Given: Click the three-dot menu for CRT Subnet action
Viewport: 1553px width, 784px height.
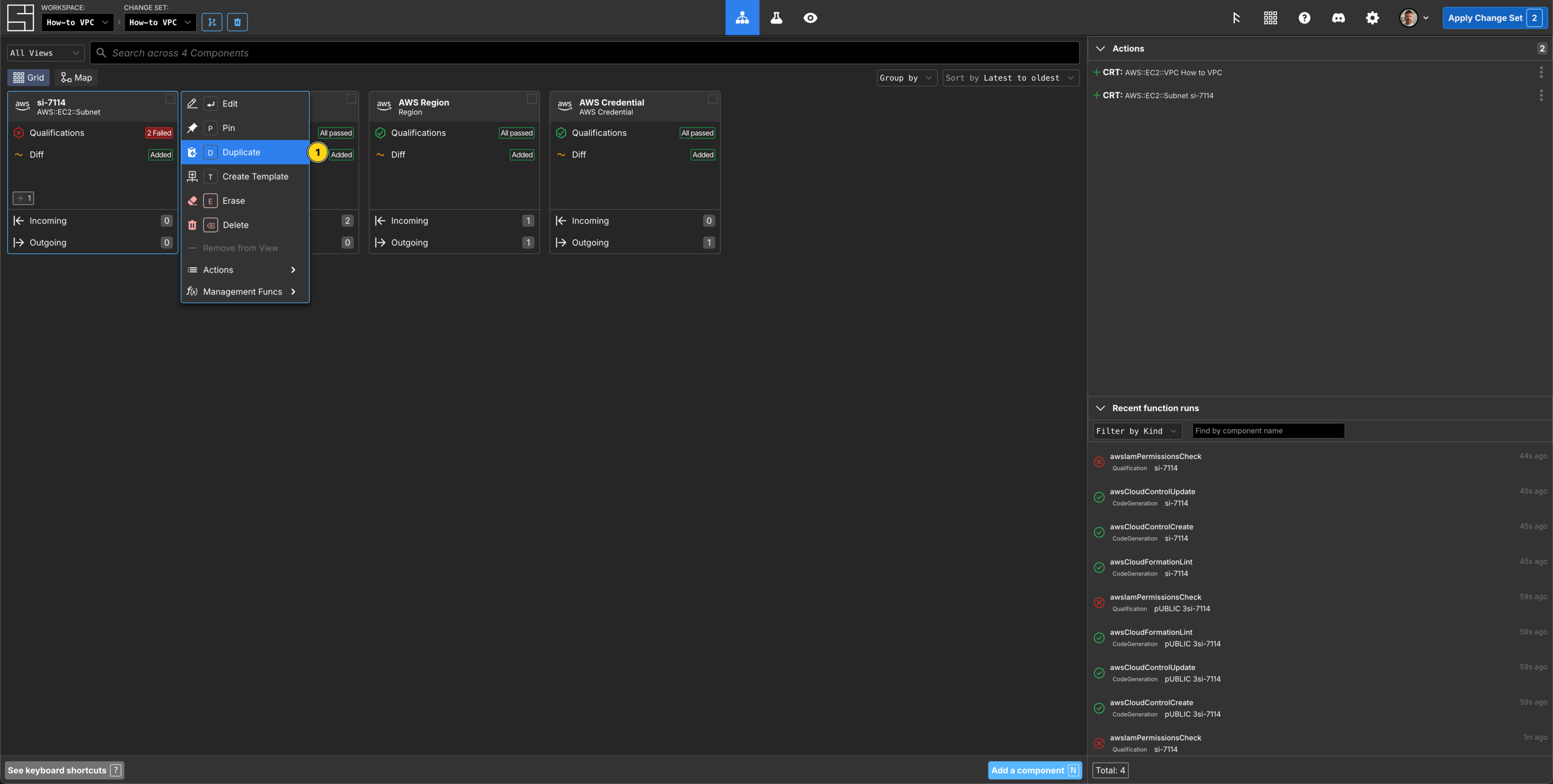Looking at the screenshot, I should (x=1541, y=95).
